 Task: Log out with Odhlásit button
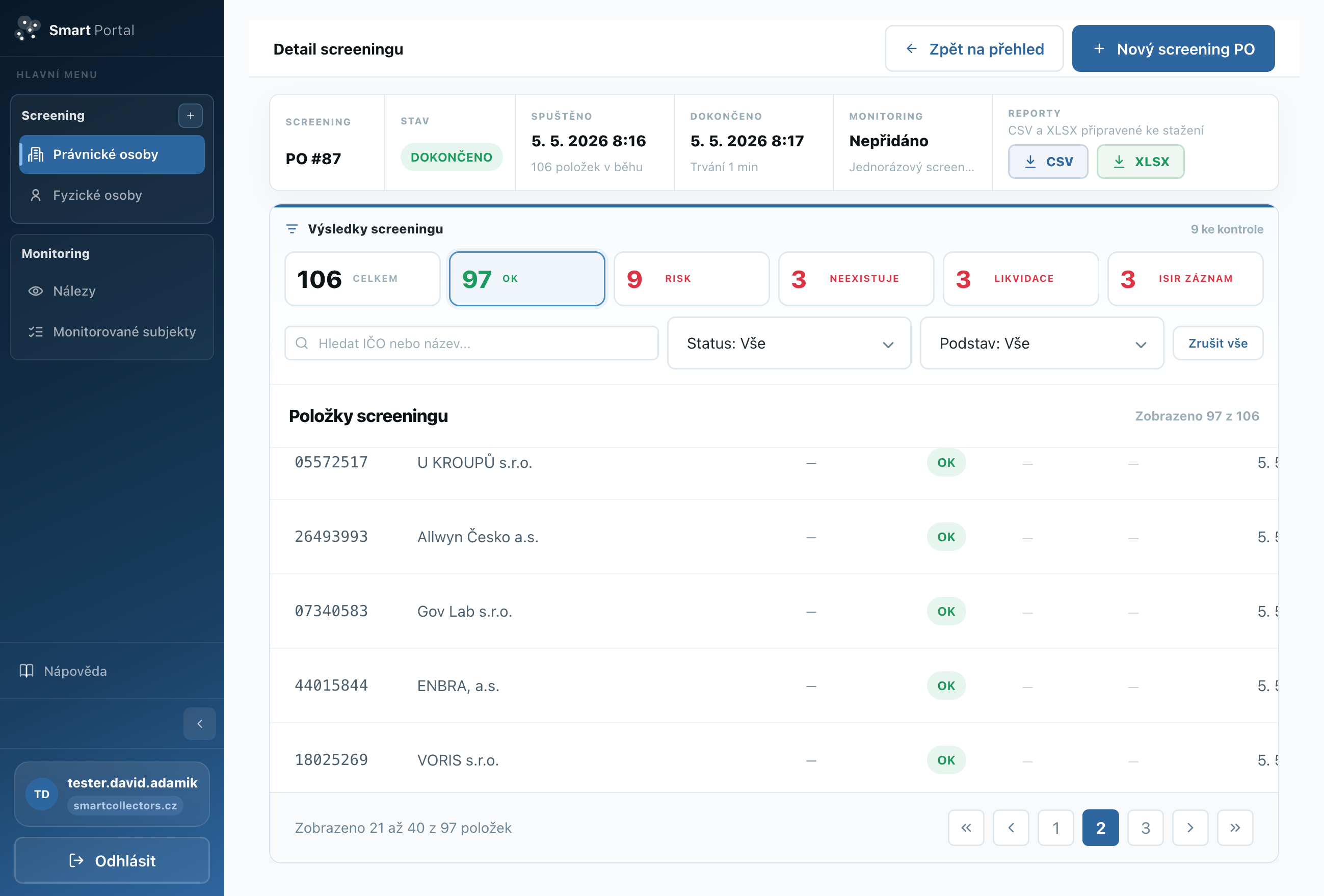[x=112, y=860]
